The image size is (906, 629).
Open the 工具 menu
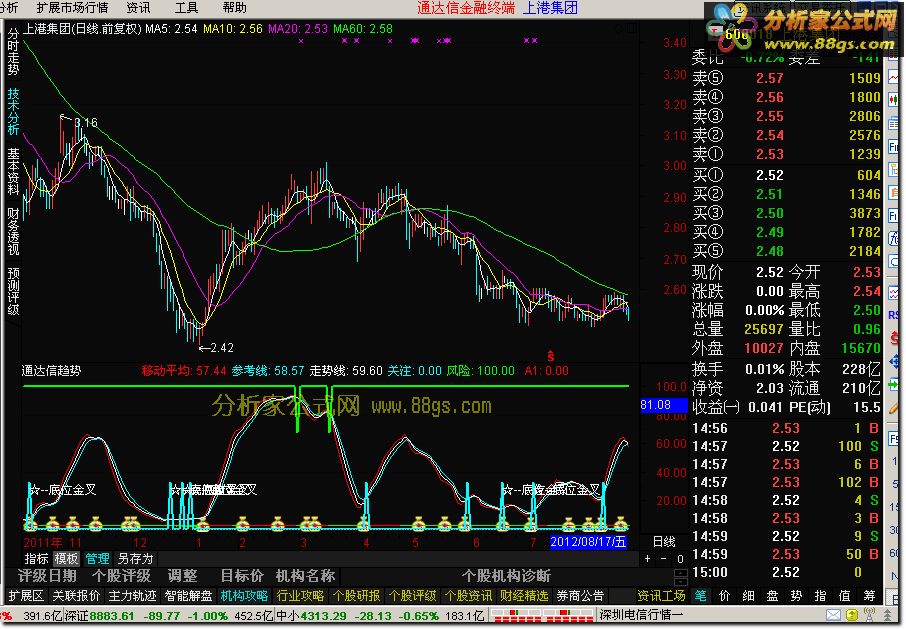click(186, 8)
